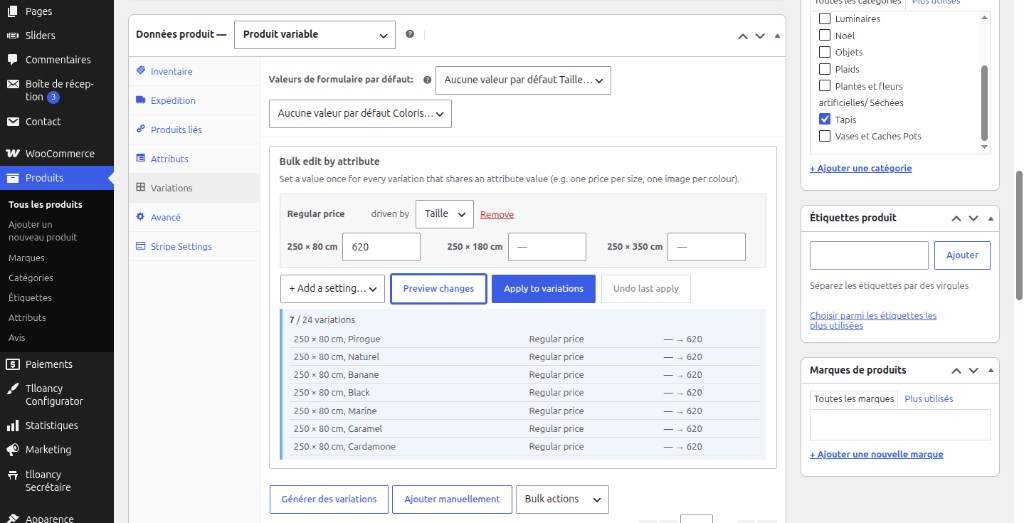1024x523 pixels.
Task: Check the Plaids category
Action: (825, 69)
